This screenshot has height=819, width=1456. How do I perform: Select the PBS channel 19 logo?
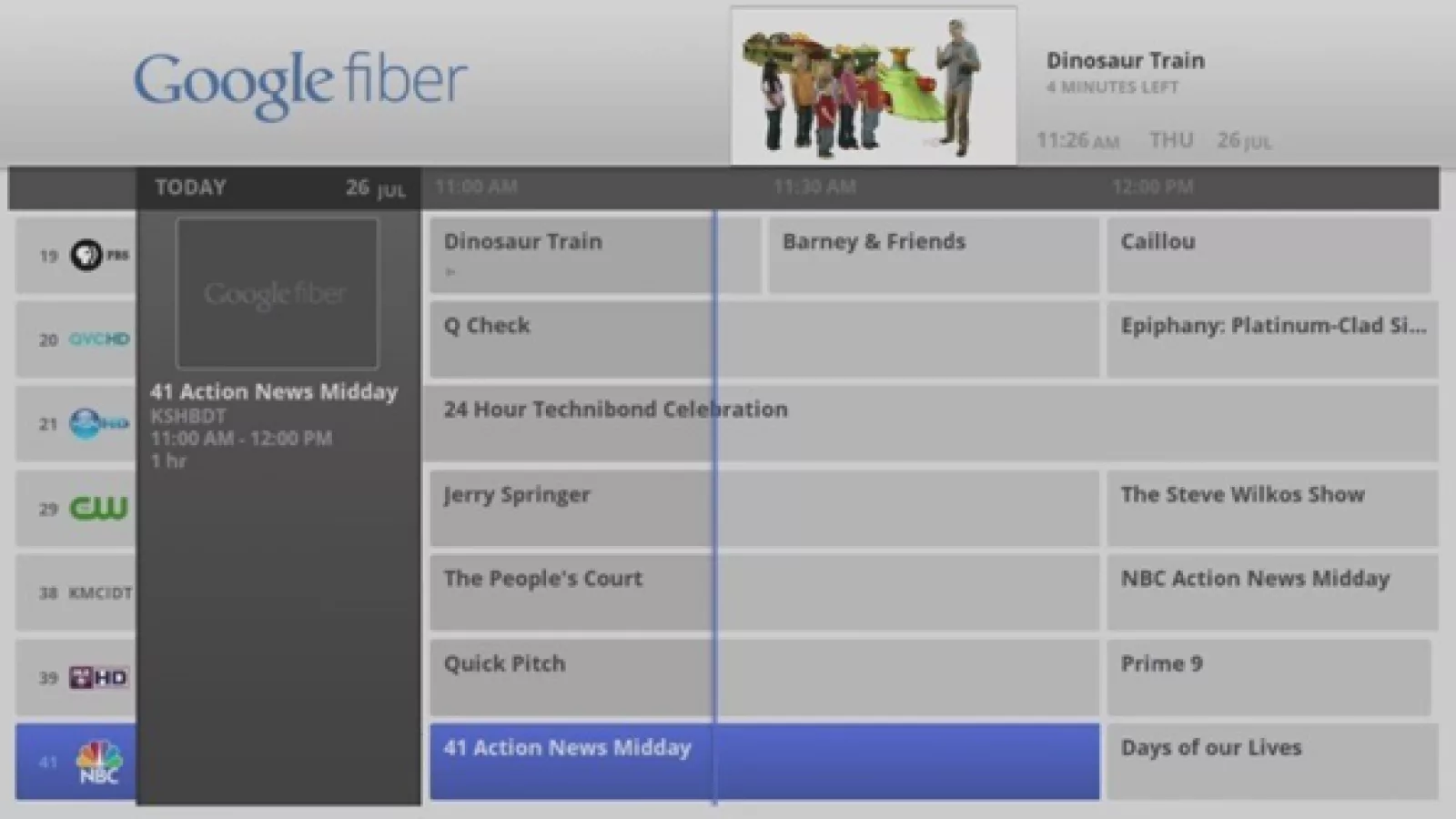[x=98, y=256]
